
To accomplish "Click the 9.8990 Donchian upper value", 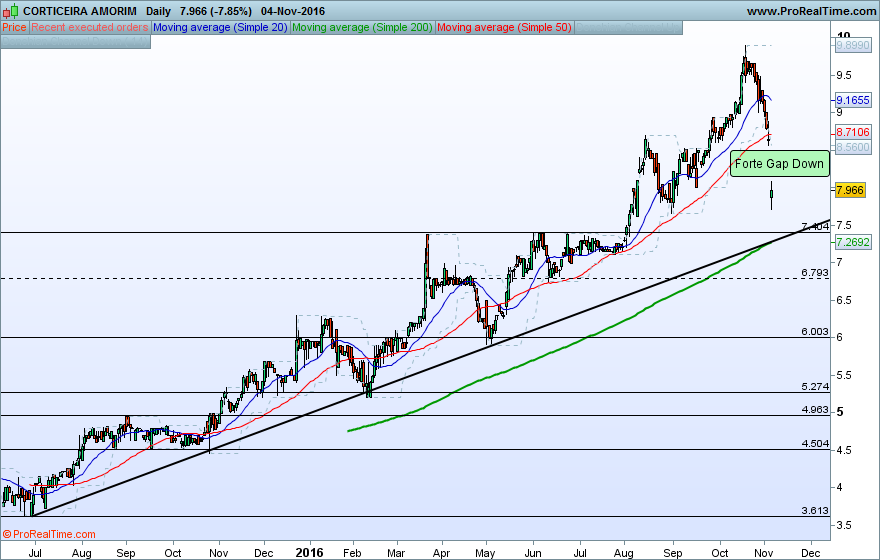I will click(x=852, y=45).
